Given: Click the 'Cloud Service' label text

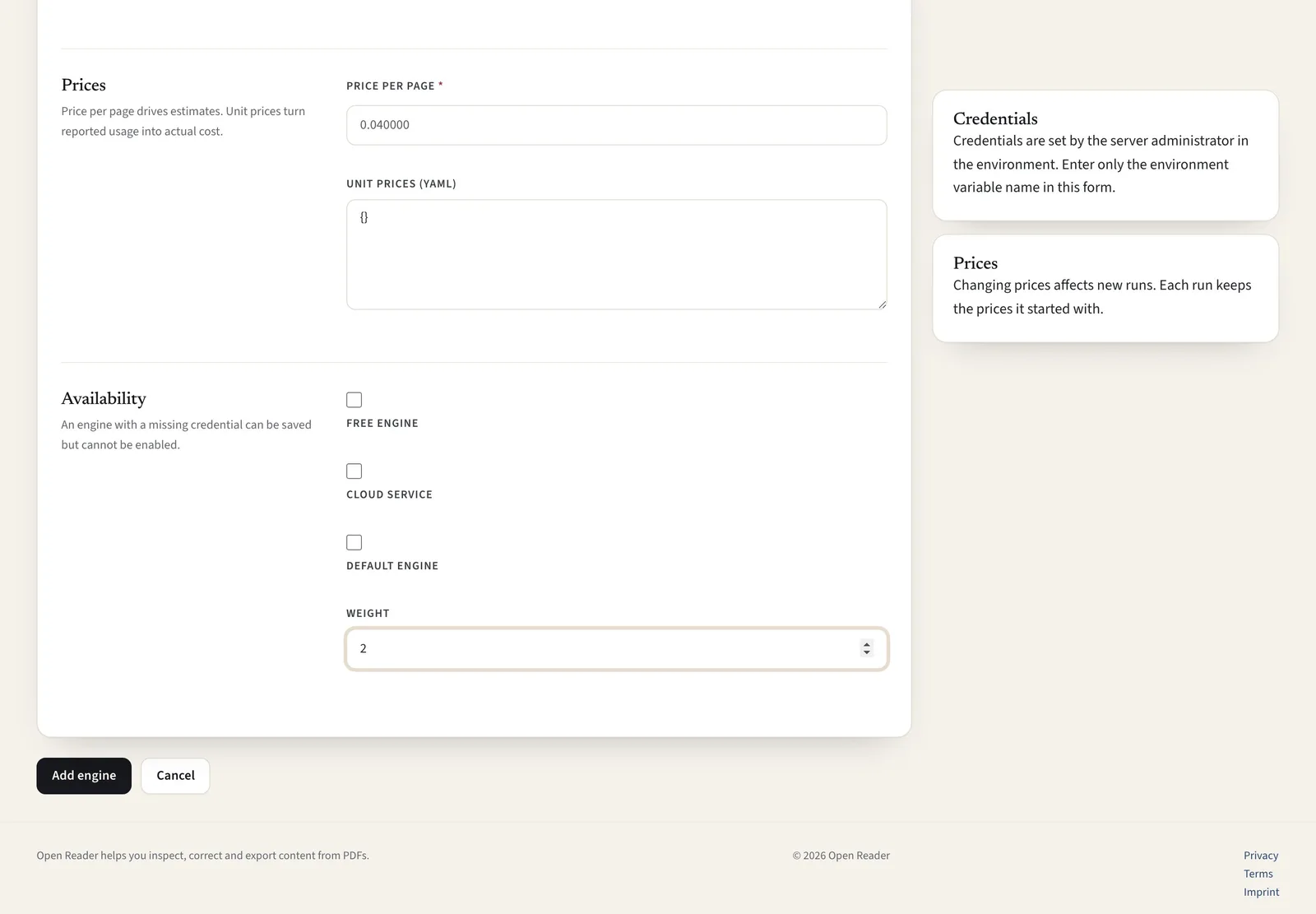Looking at the screenshot, I should (x=389, y=494).
